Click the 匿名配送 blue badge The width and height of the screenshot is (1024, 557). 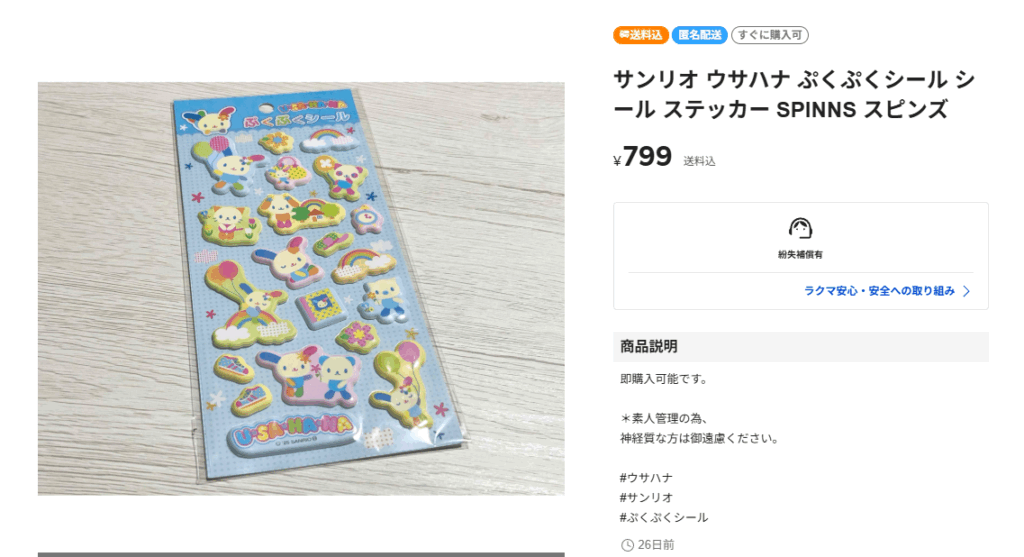699,35
